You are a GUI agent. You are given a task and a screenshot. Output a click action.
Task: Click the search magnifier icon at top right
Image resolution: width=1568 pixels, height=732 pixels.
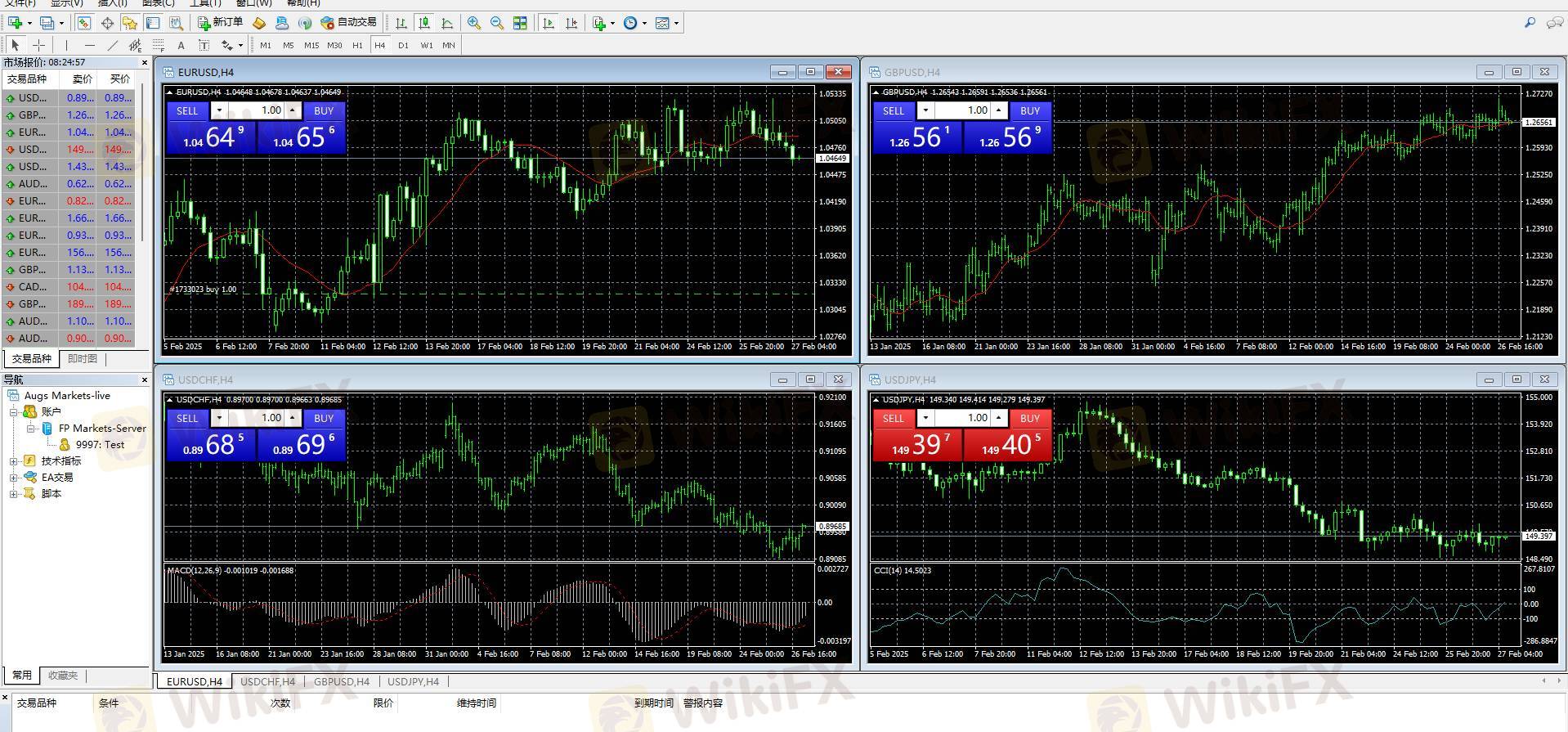(x=1530, y=23)
